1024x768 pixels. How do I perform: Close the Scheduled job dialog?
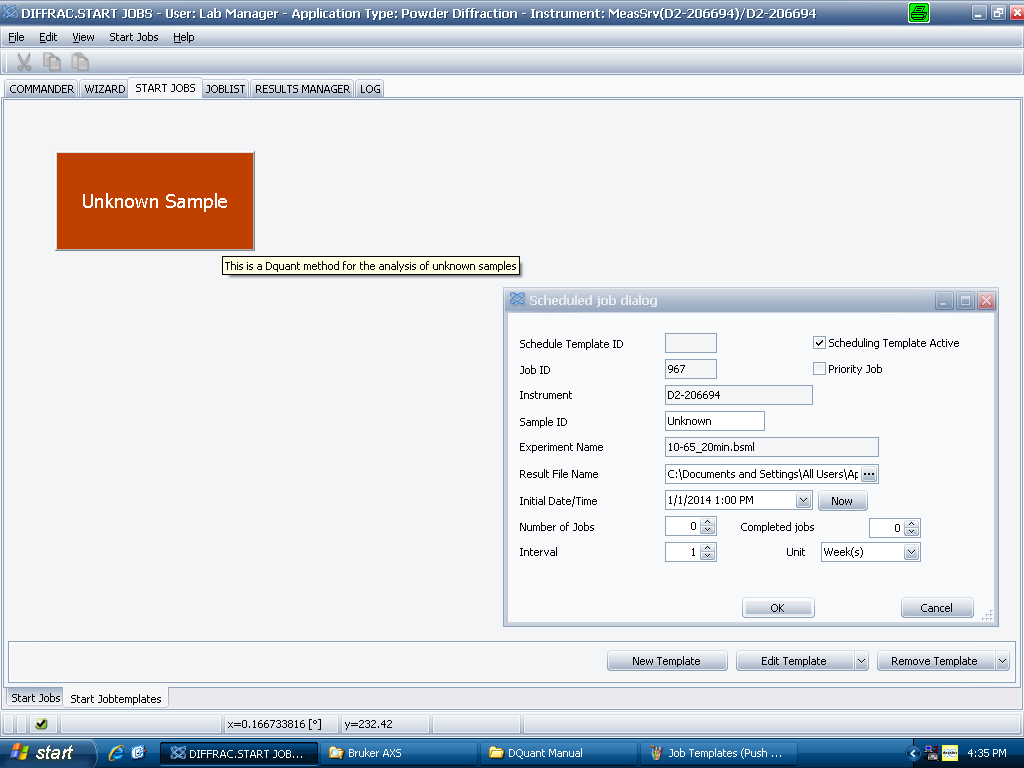[x=986, y=300]
